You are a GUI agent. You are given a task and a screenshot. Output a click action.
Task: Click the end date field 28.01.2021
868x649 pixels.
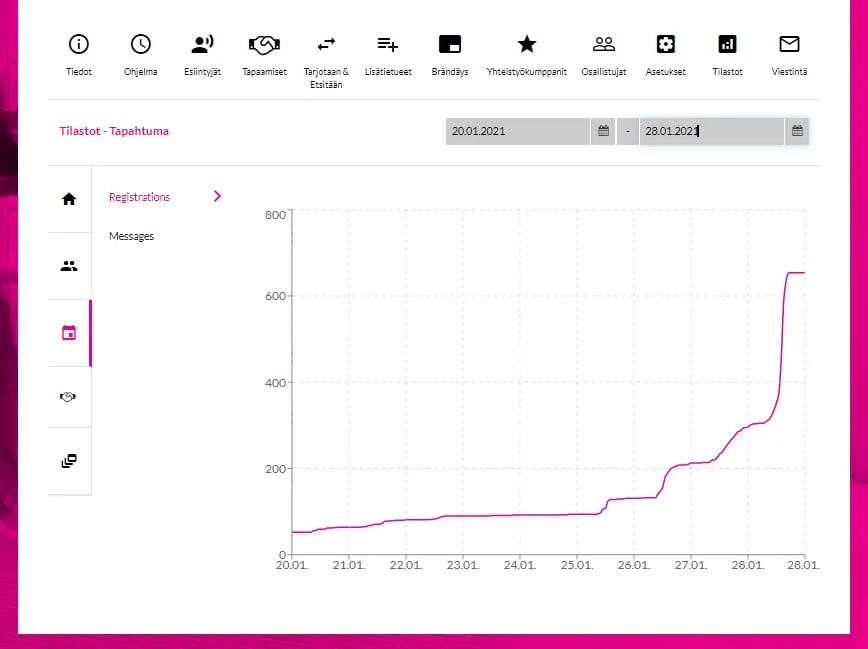(x=712, y=131)
